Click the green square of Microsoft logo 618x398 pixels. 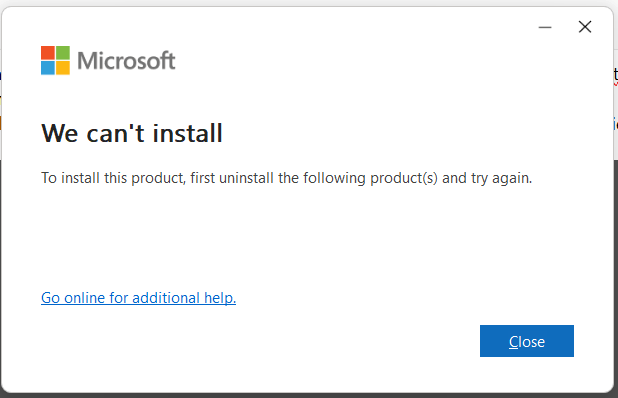click(x=63, y=52)
